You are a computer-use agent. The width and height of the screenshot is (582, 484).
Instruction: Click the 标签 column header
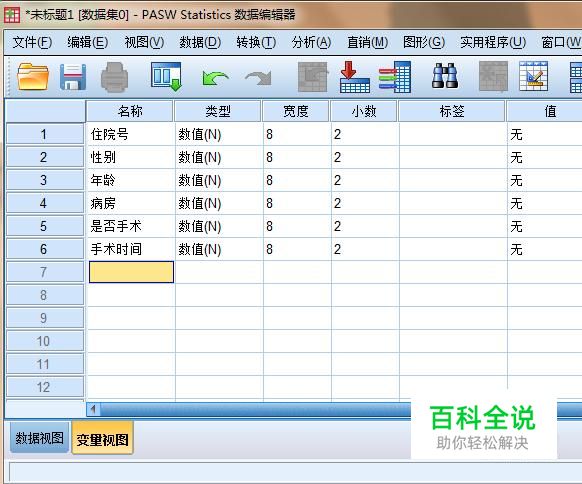coord(452,111)
